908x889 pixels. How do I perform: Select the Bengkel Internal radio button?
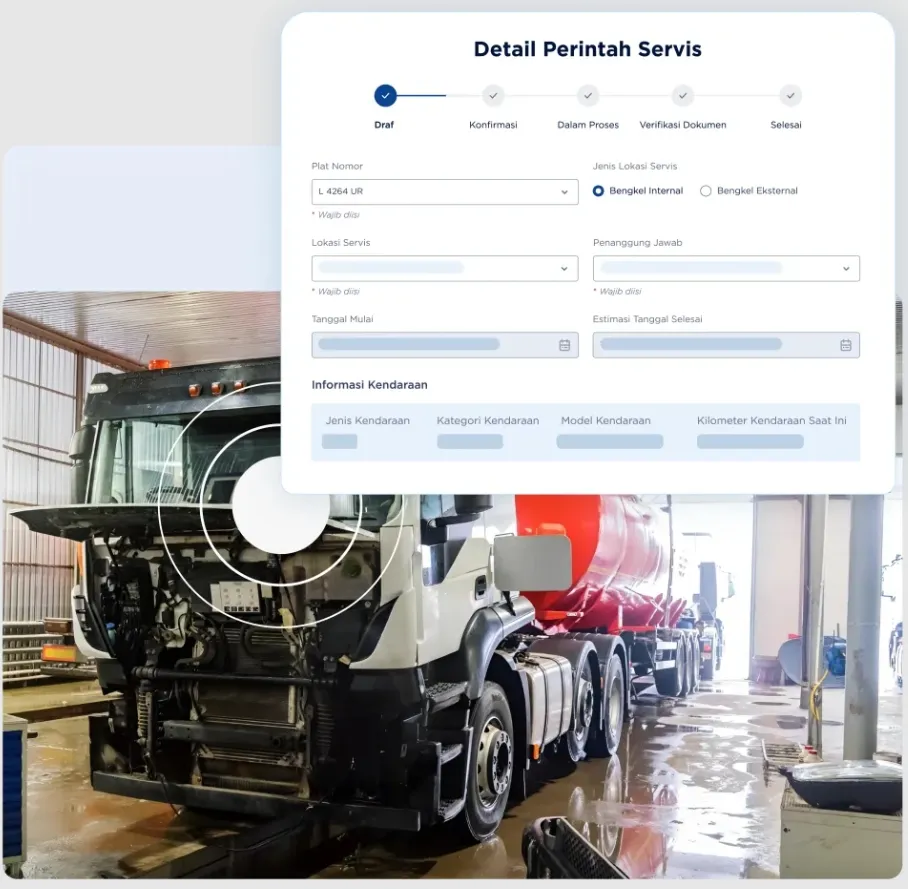598,191
